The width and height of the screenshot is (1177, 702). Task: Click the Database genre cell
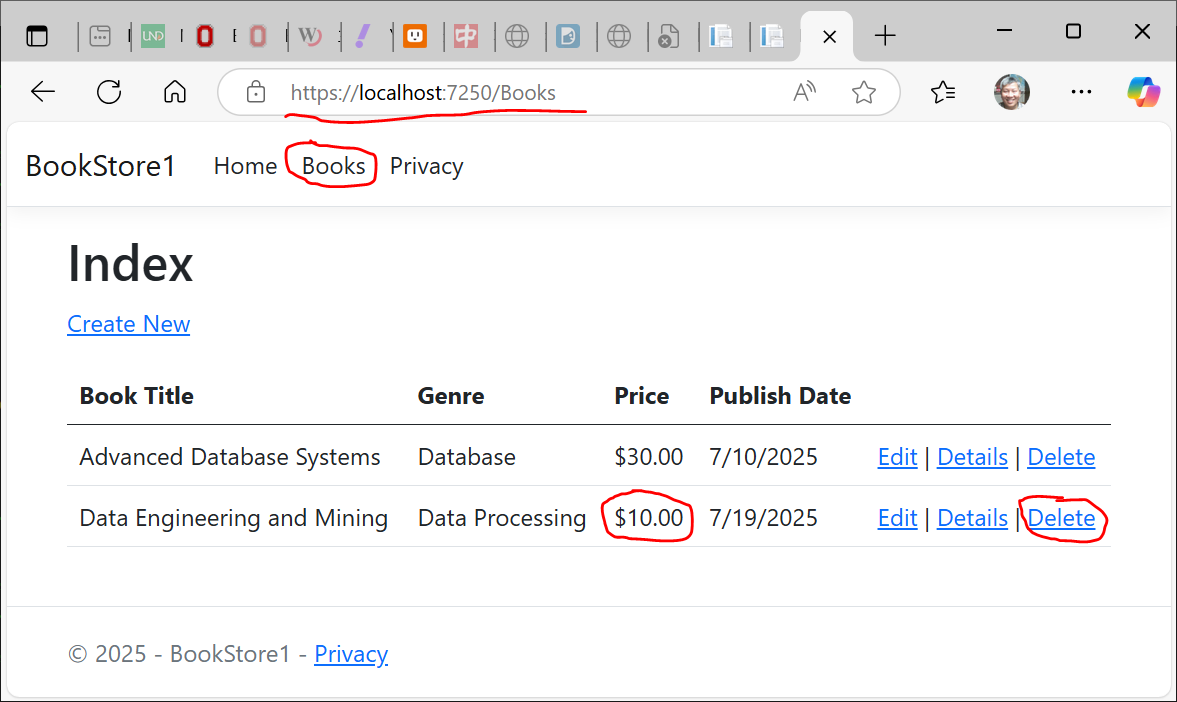point(466,456)
